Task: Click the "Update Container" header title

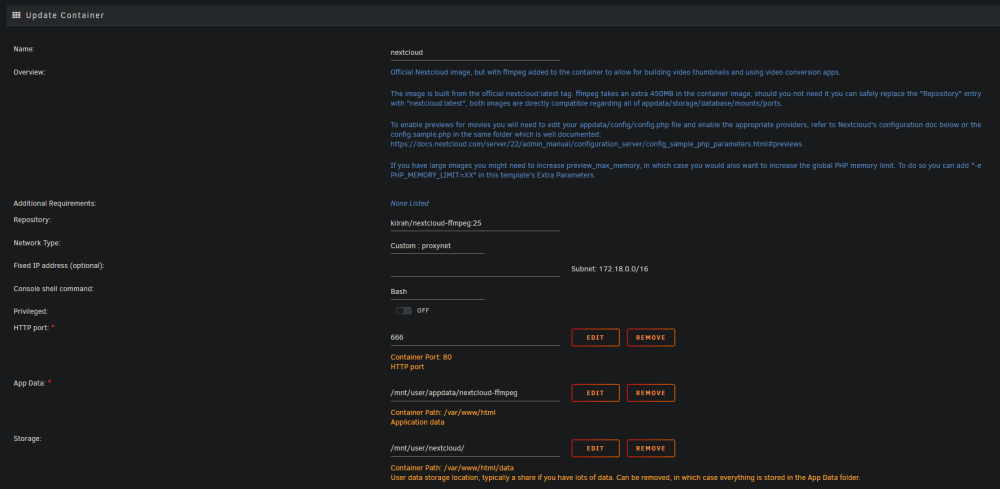Action: pyautogui.click(x=64, y=15)
